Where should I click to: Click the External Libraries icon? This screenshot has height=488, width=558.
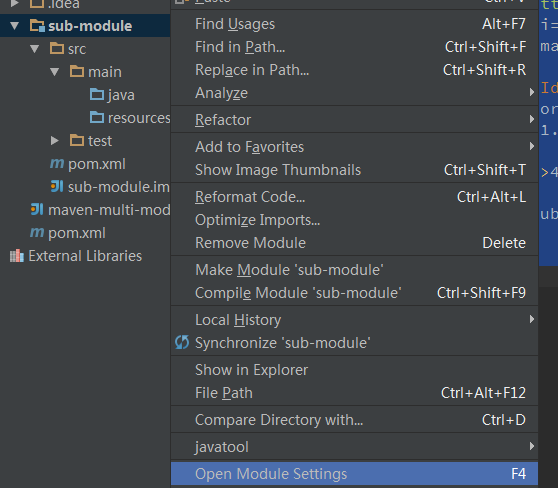[17, 256]
